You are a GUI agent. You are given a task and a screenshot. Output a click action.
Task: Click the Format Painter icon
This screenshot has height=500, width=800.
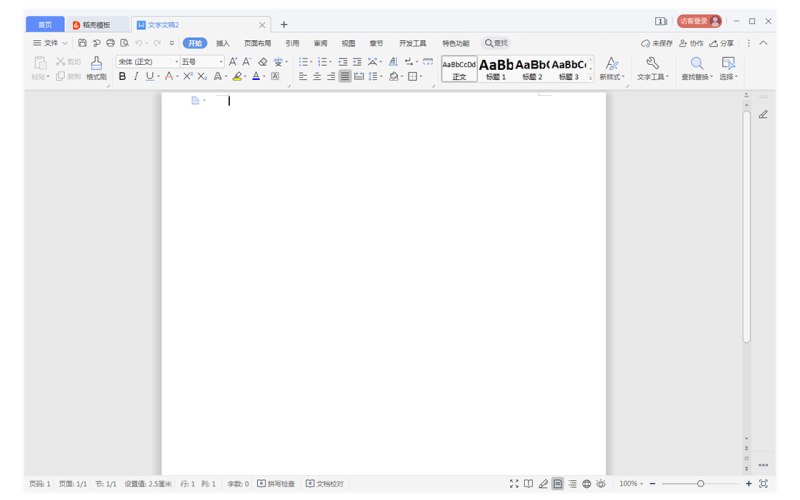(96, 68)
